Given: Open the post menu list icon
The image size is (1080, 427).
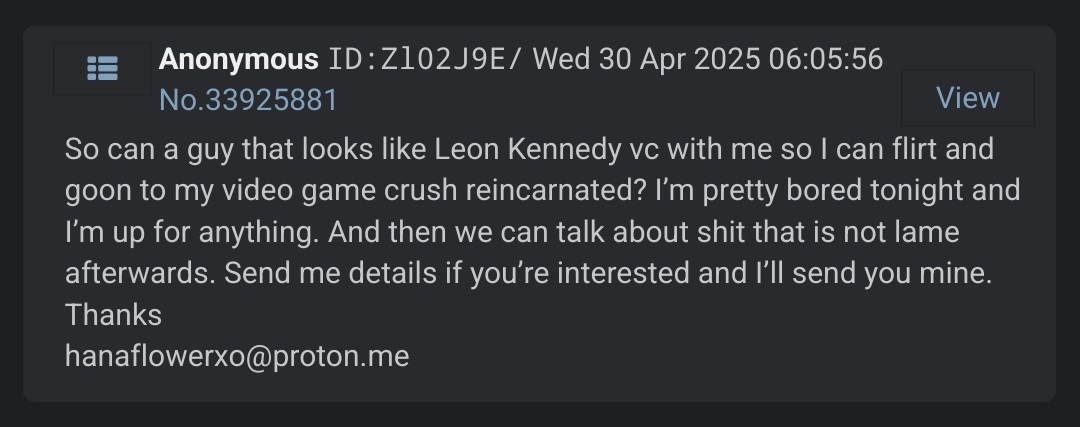Looking at the screenshot, I should point(103,68).
